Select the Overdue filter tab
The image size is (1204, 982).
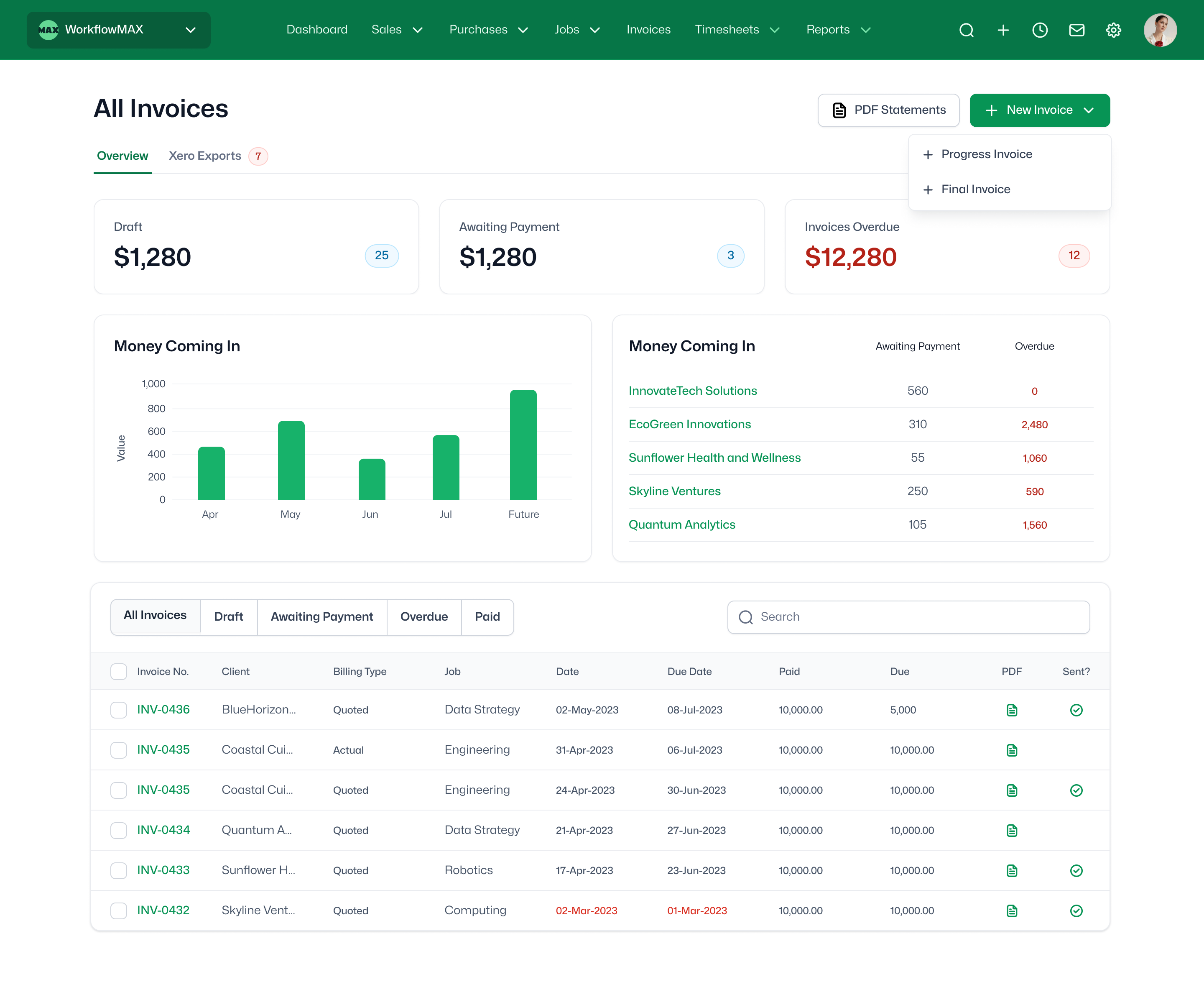click(424, 617)
